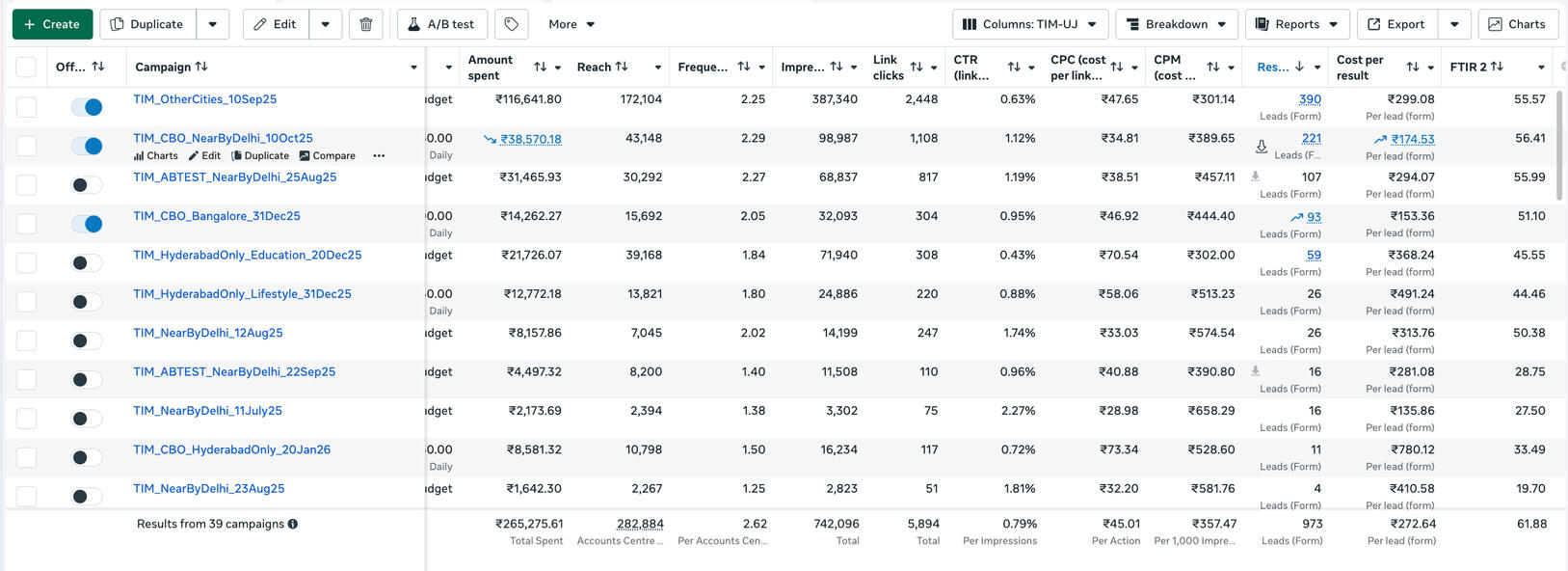Viewport: 1568px width, 571px height.
Task: Open the More menu
Action: click(571, 24)
